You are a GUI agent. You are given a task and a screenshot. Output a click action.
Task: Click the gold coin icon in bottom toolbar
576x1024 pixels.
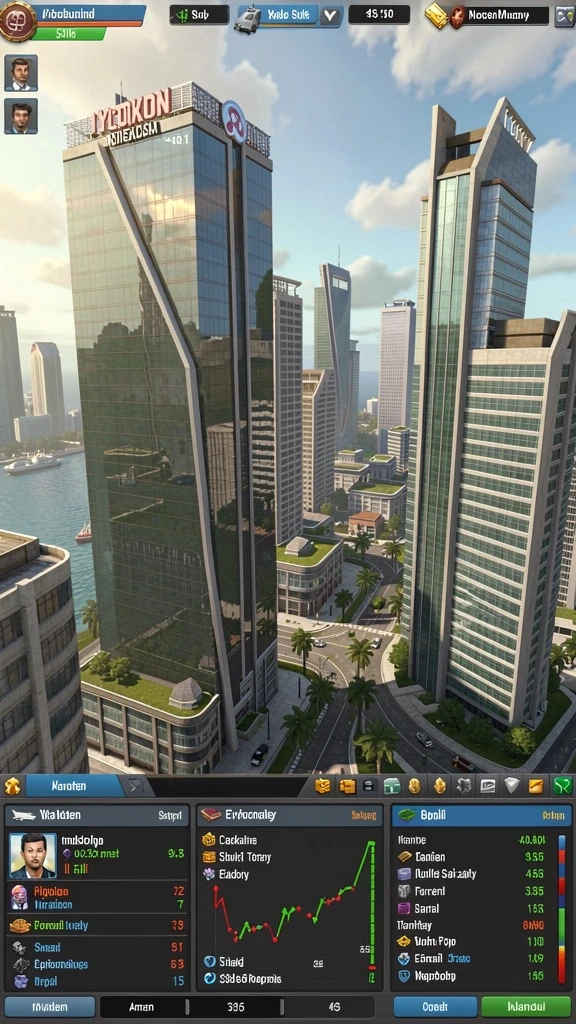[413, 786]
